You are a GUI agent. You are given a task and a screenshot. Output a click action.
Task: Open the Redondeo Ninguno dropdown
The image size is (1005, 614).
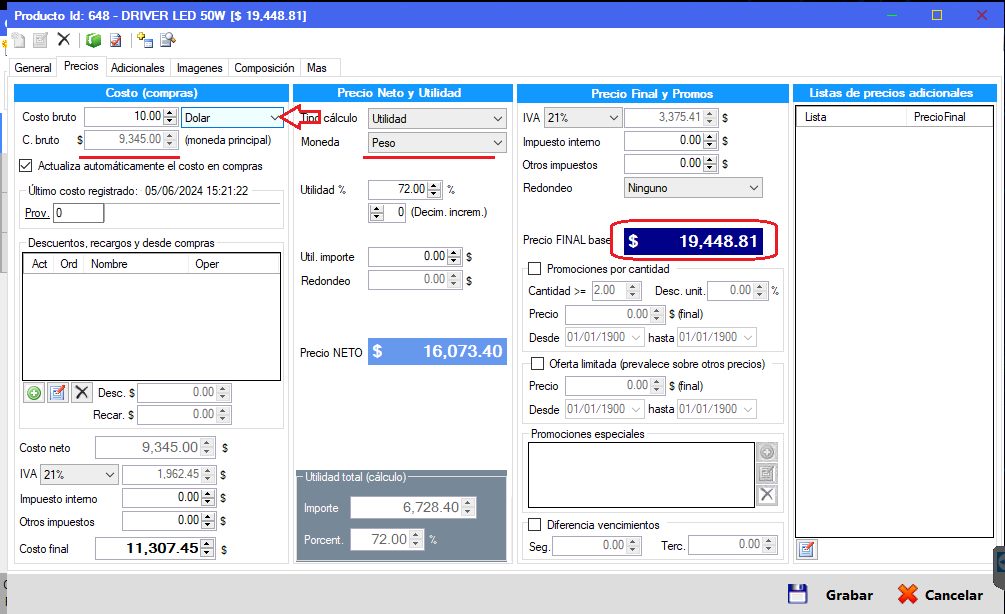click(x=754, y=188)
